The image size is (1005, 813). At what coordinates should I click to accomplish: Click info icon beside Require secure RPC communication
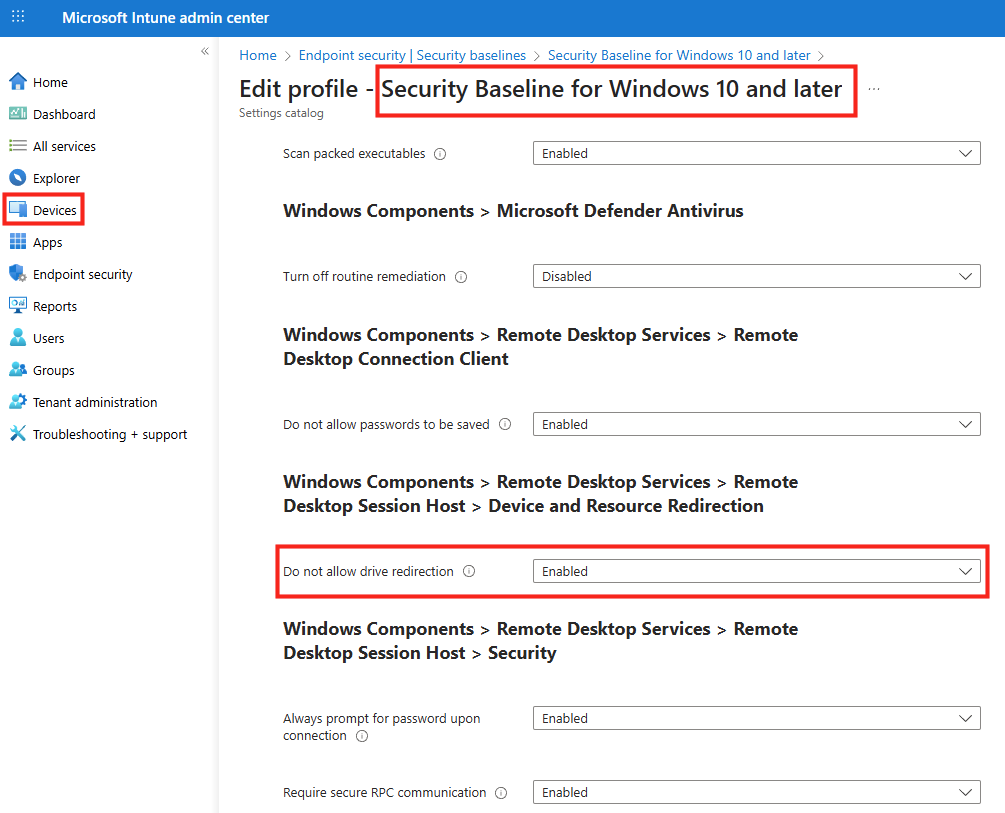(501, 793)
